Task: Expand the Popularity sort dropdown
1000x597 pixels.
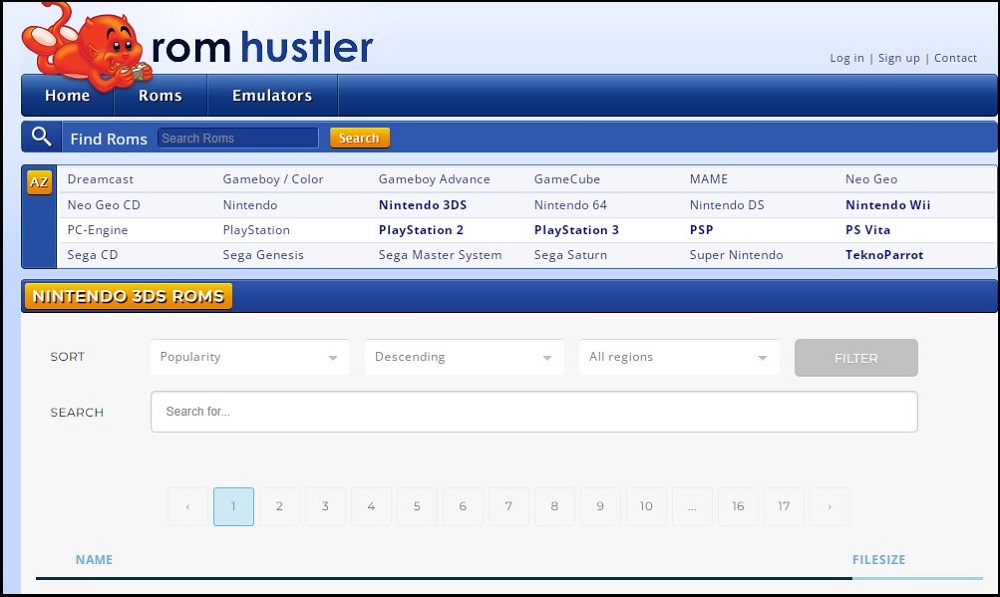Action: click(249, 357)
